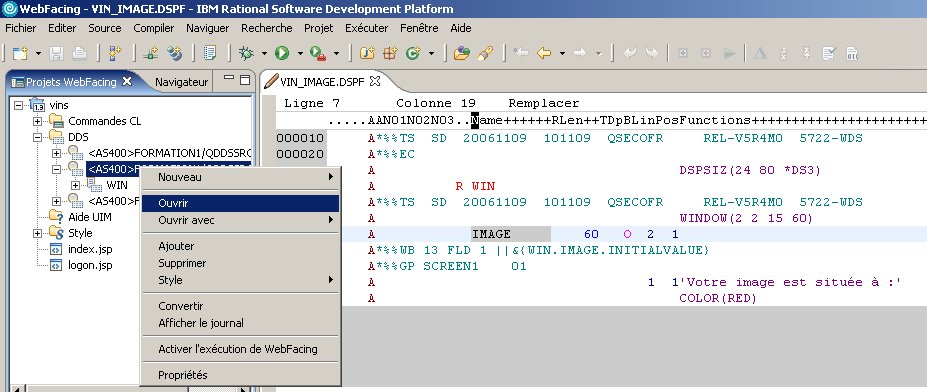The image size is (927, 392).
Task: Select the Aide UIM tree item
Action: point(90,217)
